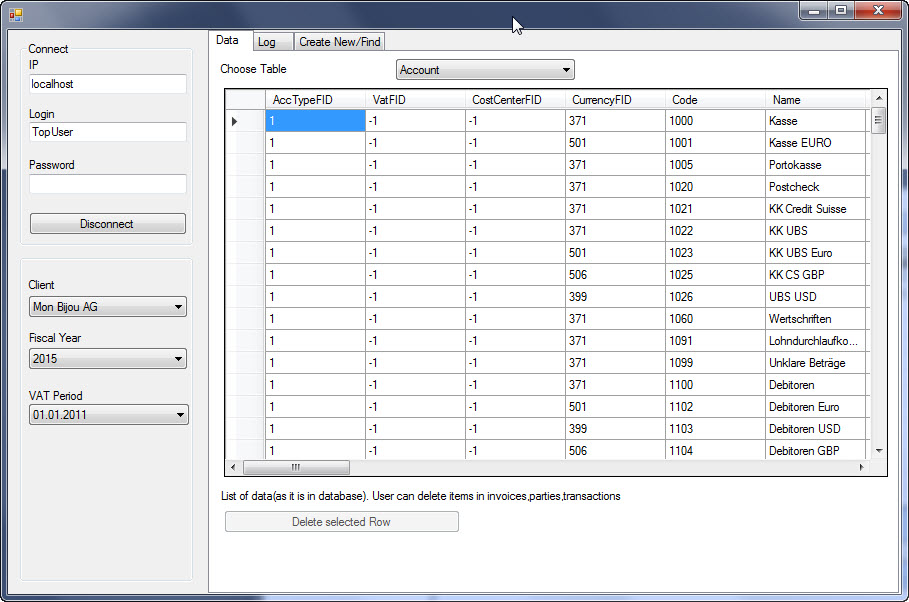Open the Create New/Find tab

point(339,42)
